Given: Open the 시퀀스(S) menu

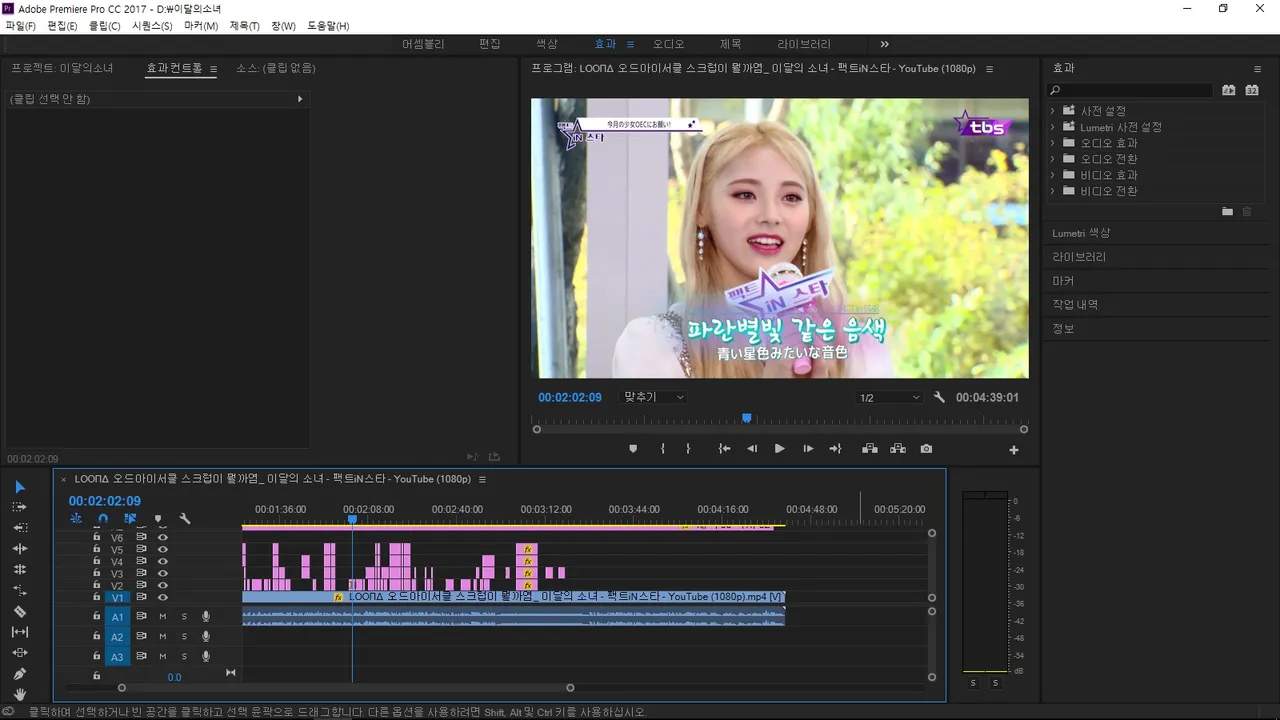Looking at the screenshot, I should pyautogui.click(x=152, y=26).
